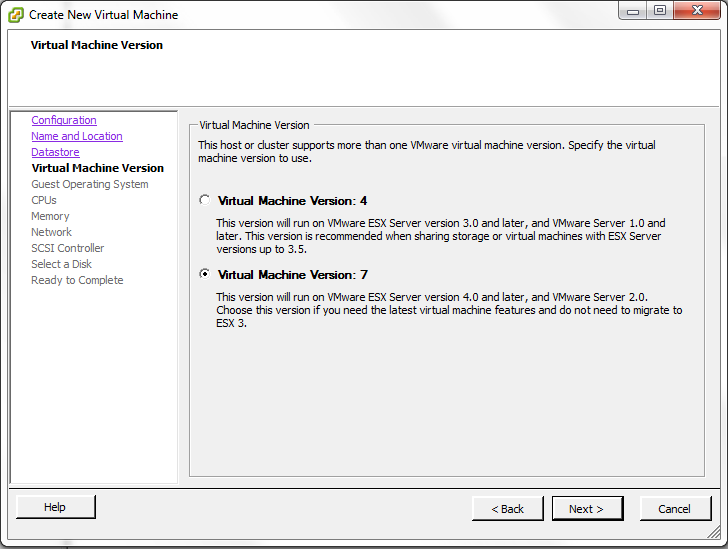Maximize the Create New Virtual Machine window
This screenshot has width=728, height=549.
click(660, 11)
